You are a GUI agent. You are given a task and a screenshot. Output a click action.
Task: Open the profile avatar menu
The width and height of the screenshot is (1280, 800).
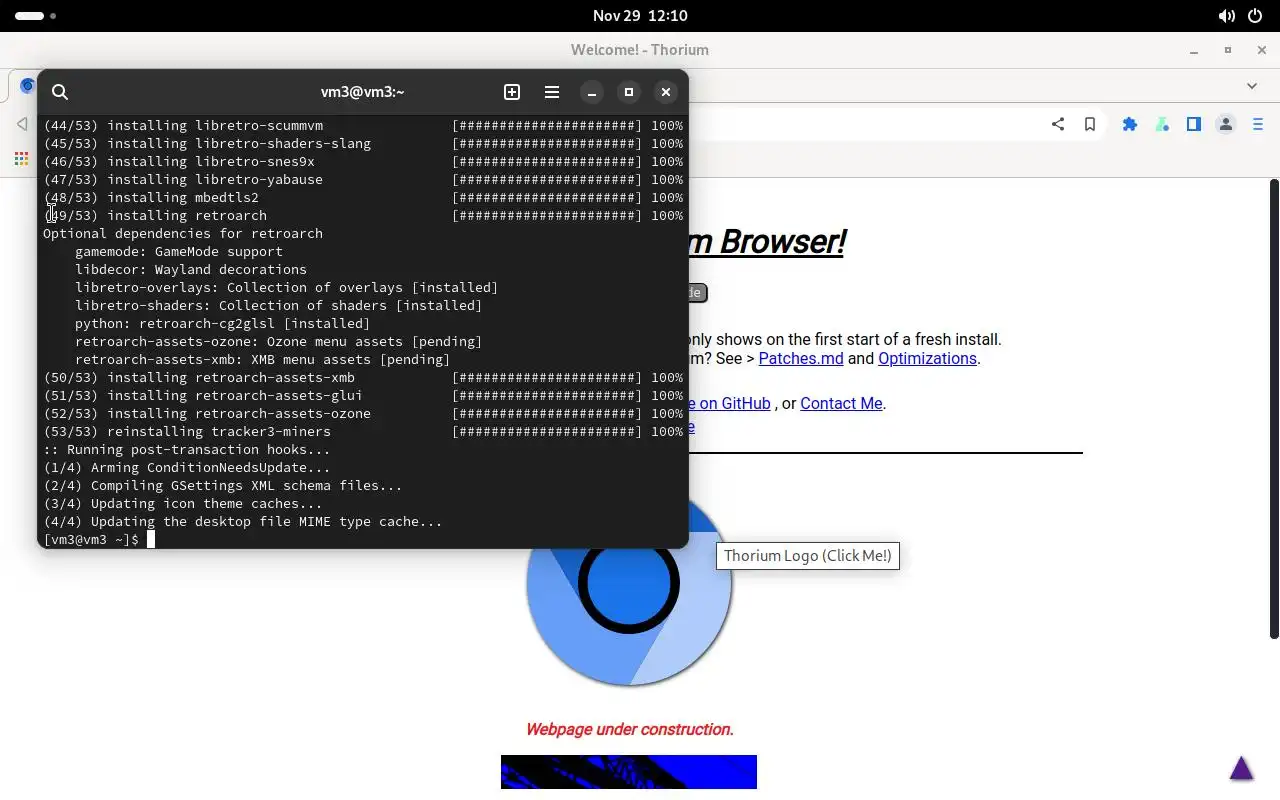pos(1226,124)
